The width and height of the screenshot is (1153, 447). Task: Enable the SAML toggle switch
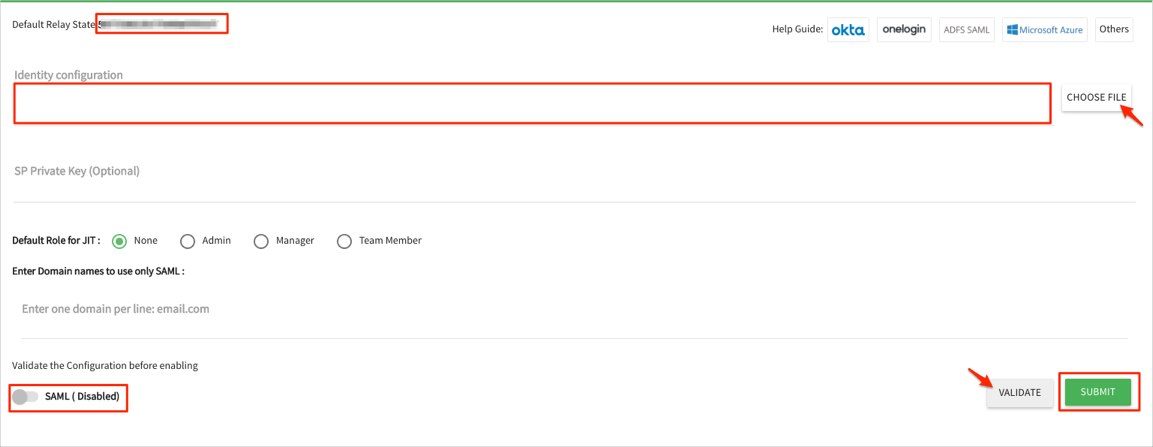[25, 397]
